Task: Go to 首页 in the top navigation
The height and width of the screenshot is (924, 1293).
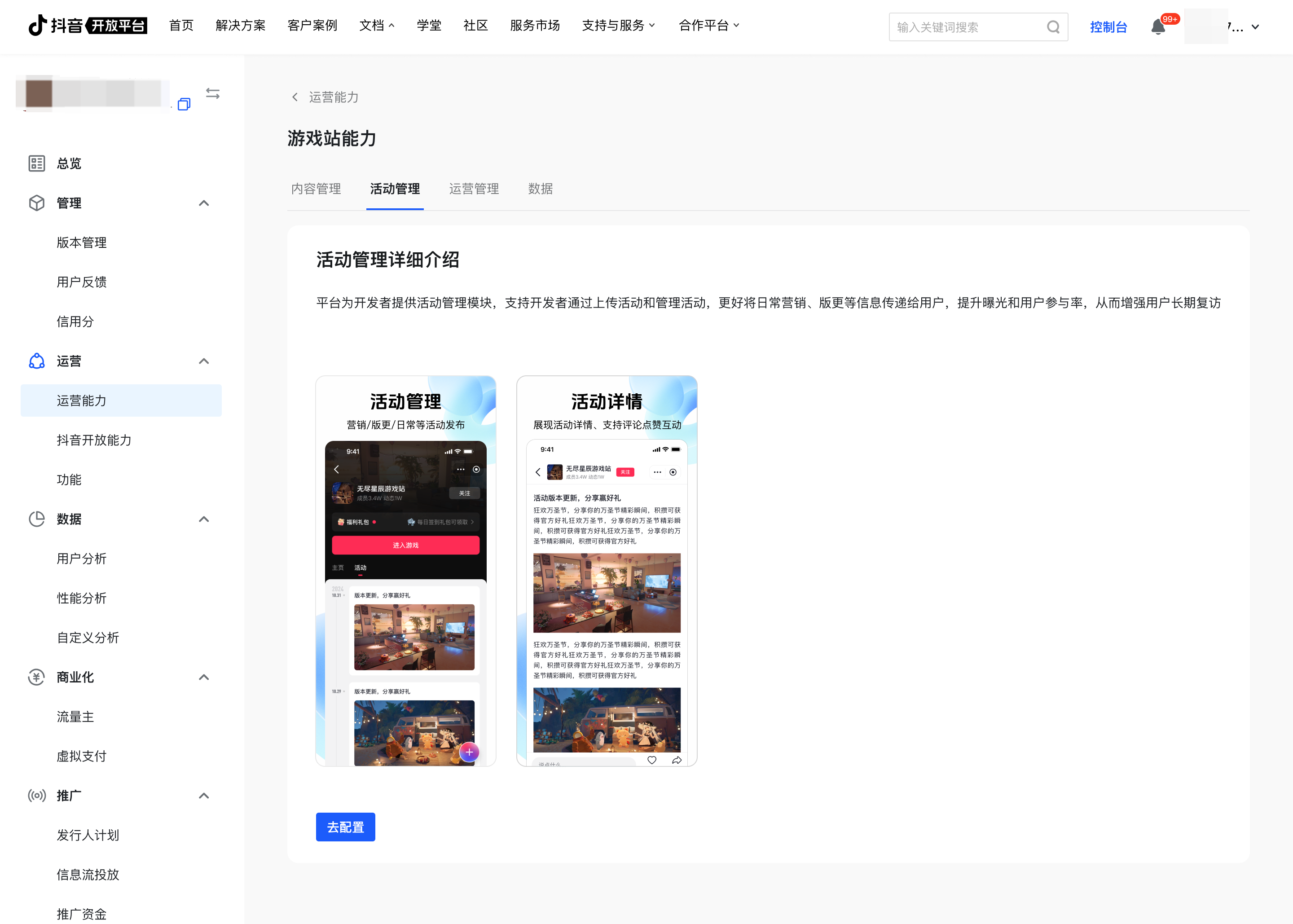Action: pos(181,26)
